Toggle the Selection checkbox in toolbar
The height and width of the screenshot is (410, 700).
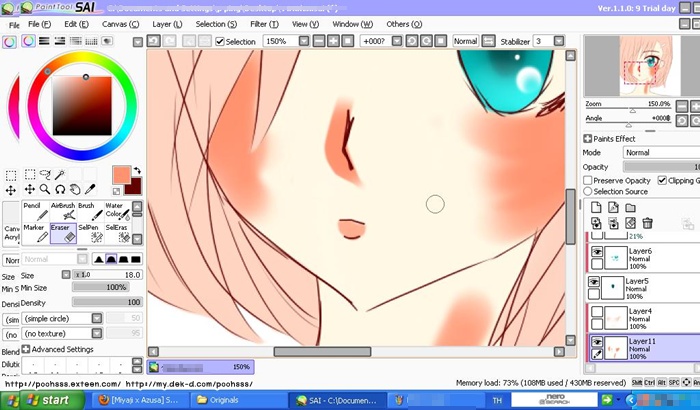tap(220, 42)
